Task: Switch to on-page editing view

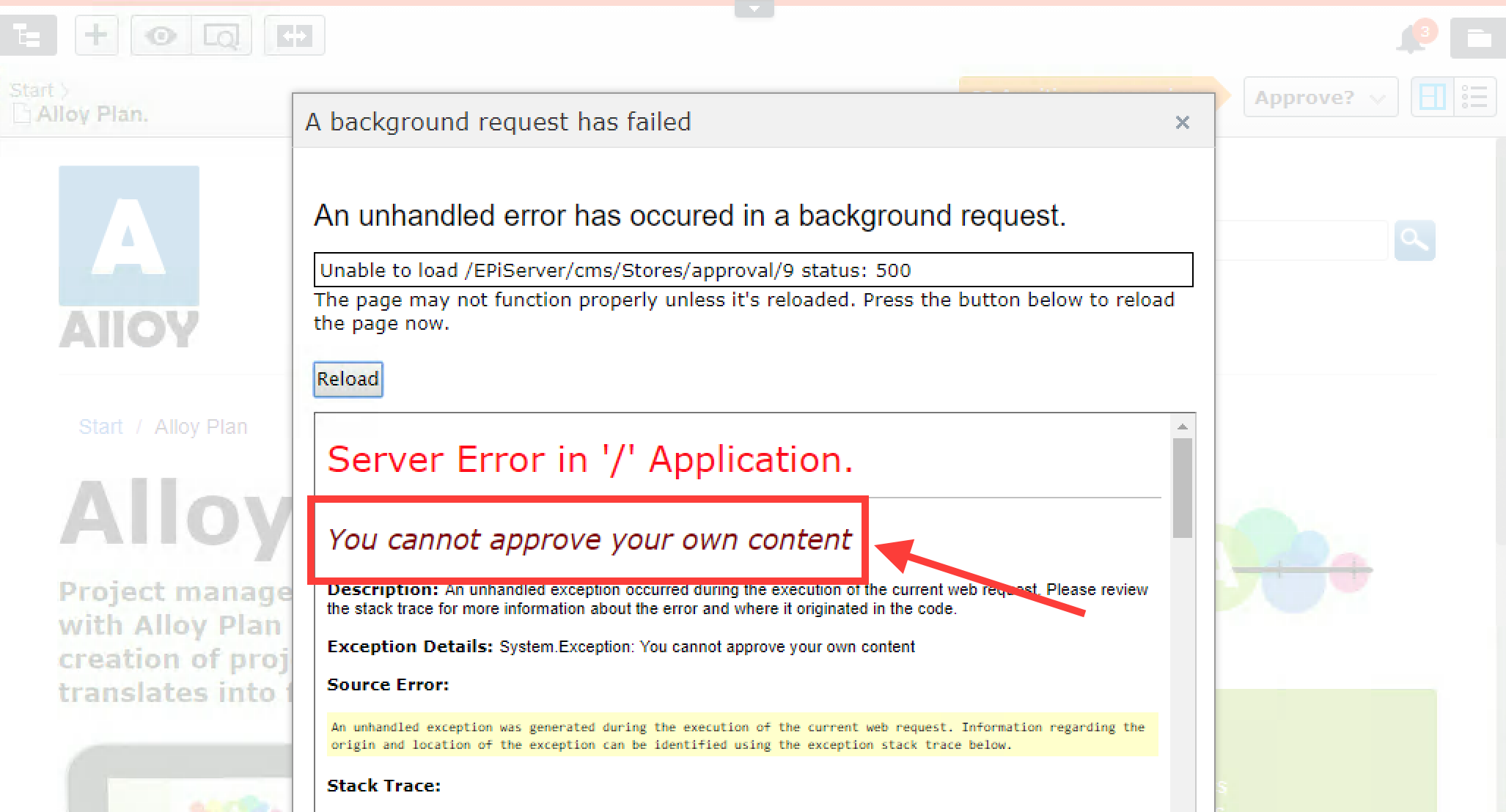Action: [x=1432, y=97]
